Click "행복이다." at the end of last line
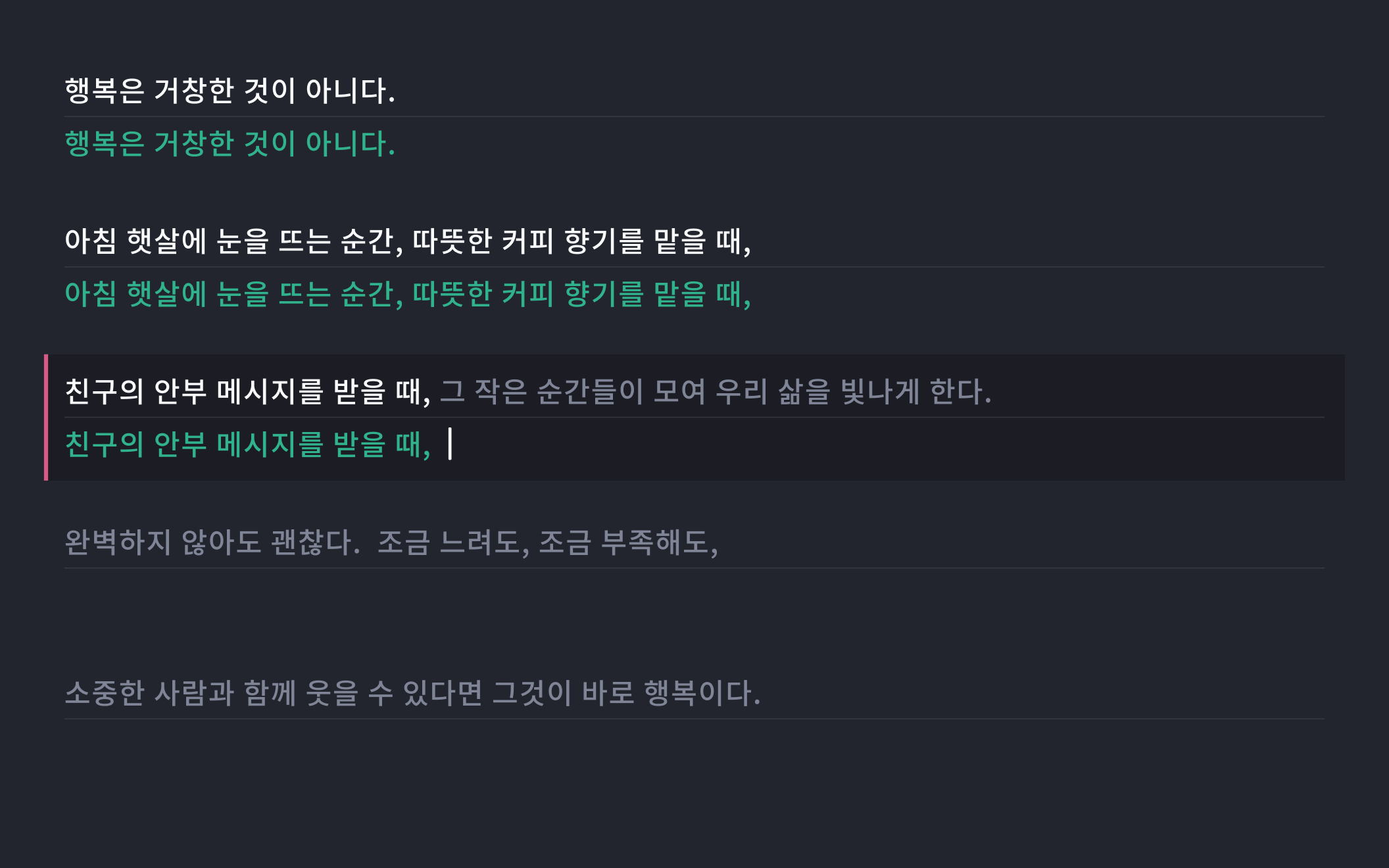Screen dimensions: 1389x868 (x=702, y=693)
